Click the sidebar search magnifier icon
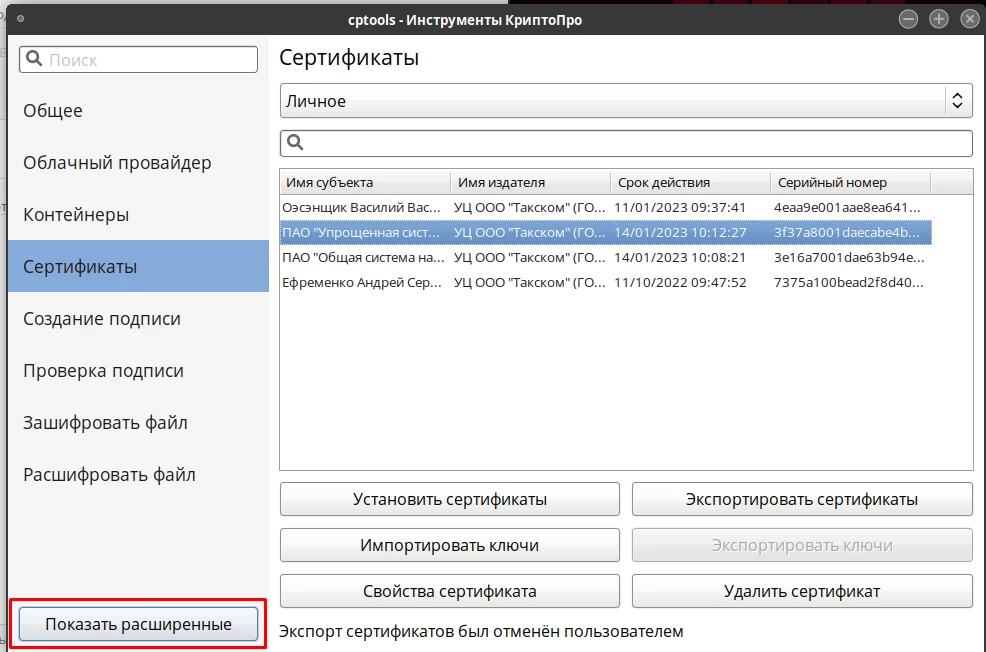 (34, 59)
